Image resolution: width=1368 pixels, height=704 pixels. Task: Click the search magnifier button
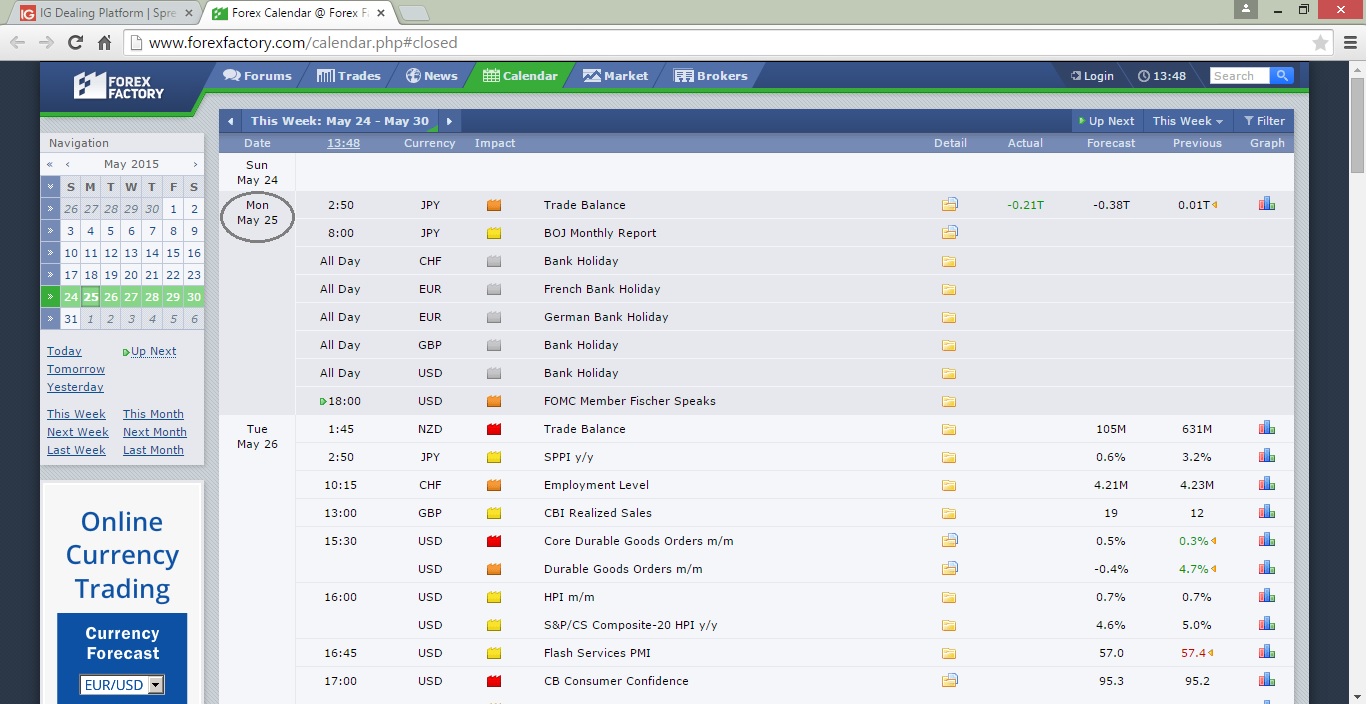pyautogui.click(x=1282, y=75)
